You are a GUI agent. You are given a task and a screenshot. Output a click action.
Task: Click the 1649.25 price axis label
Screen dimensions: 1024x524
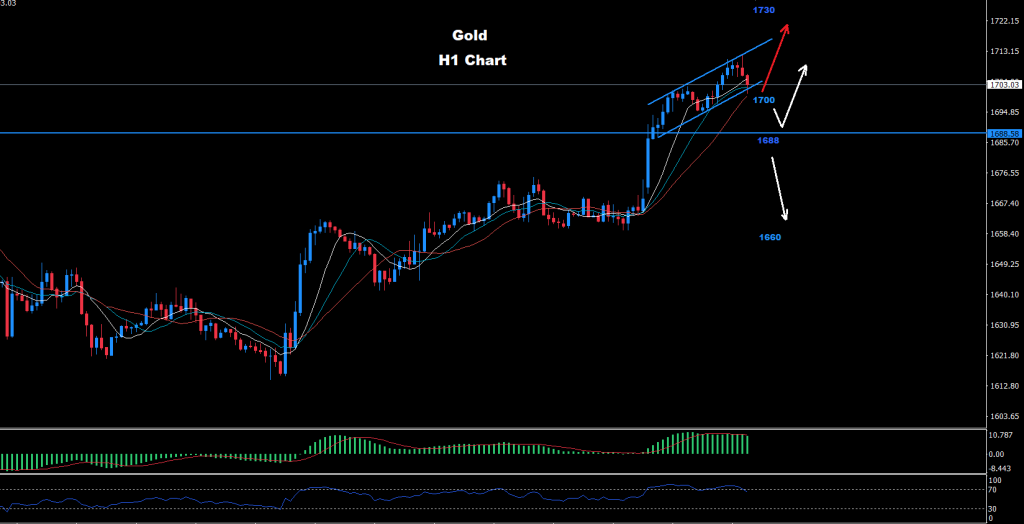(1004, 265)
